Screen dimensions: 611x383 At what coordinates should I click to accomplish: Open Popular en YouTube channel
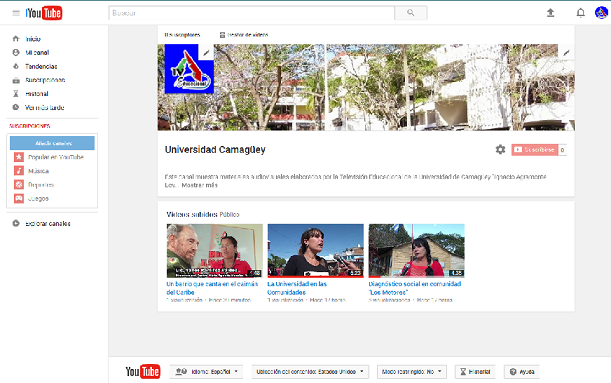tap(56, 157)
